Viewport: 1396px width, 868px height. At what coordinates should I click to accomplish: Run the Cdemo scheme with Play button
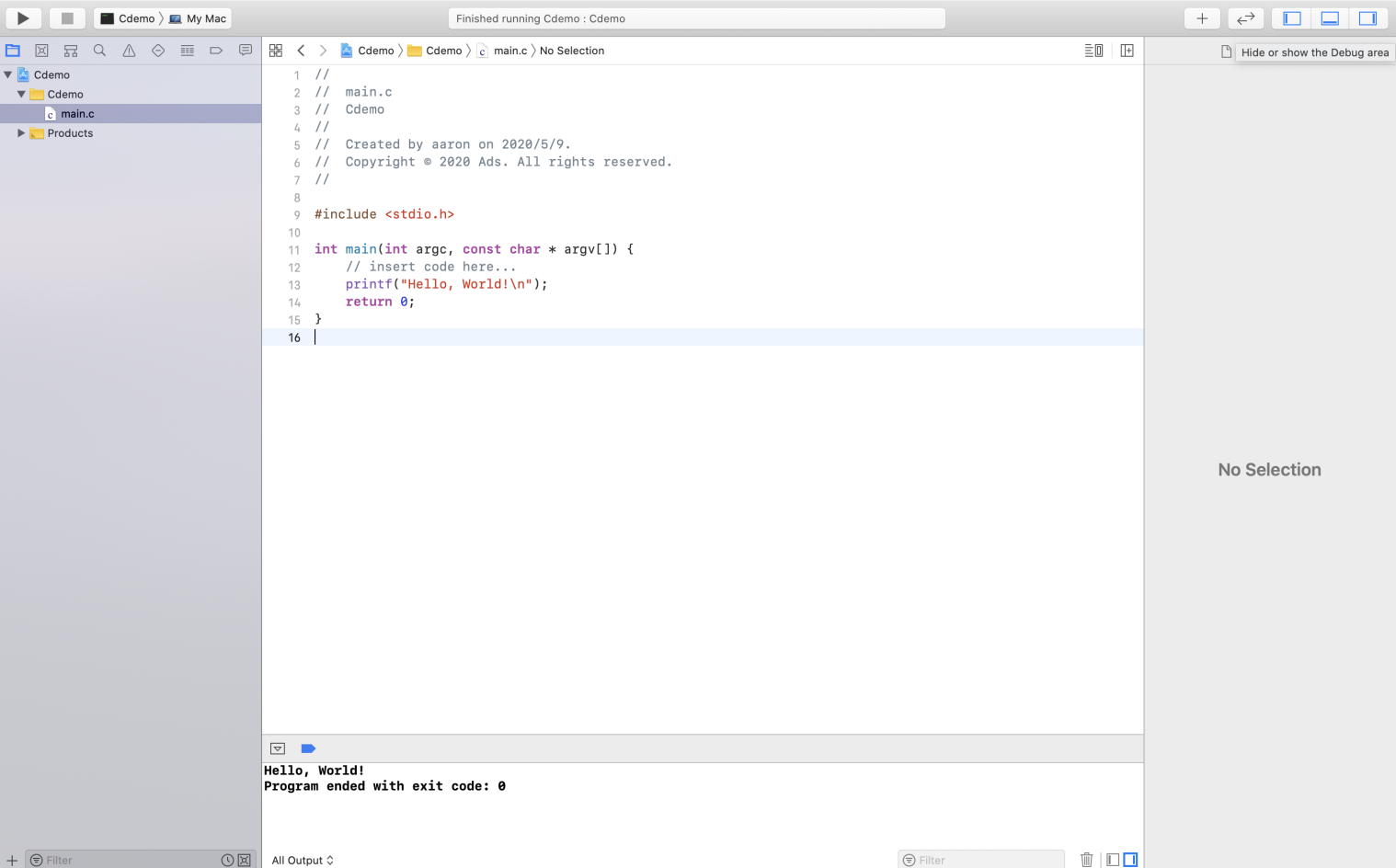[23, 18]
